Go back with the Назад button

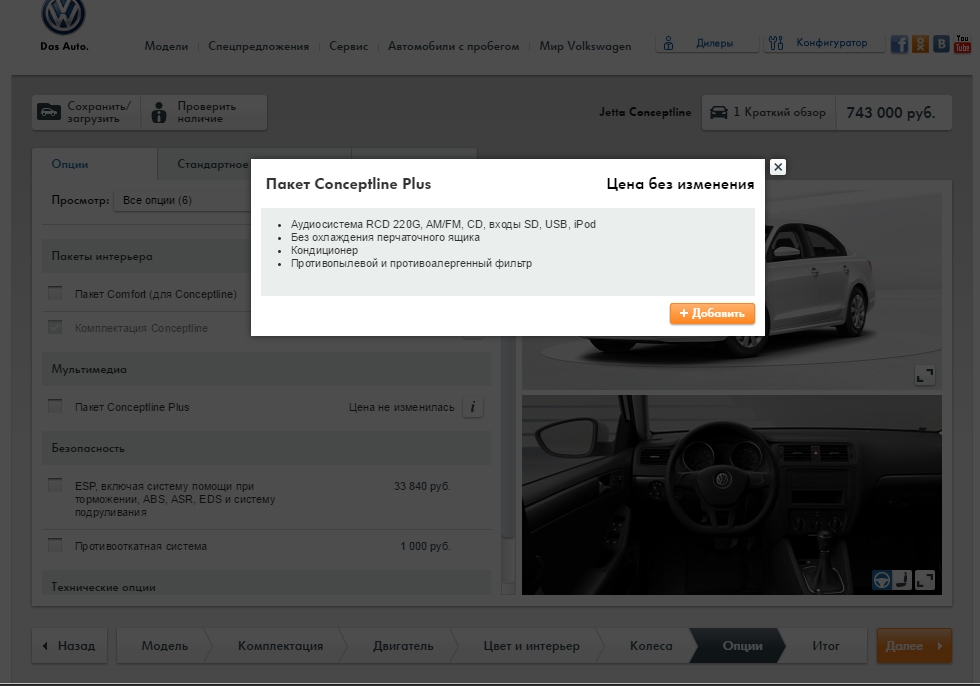click(69, 646)
